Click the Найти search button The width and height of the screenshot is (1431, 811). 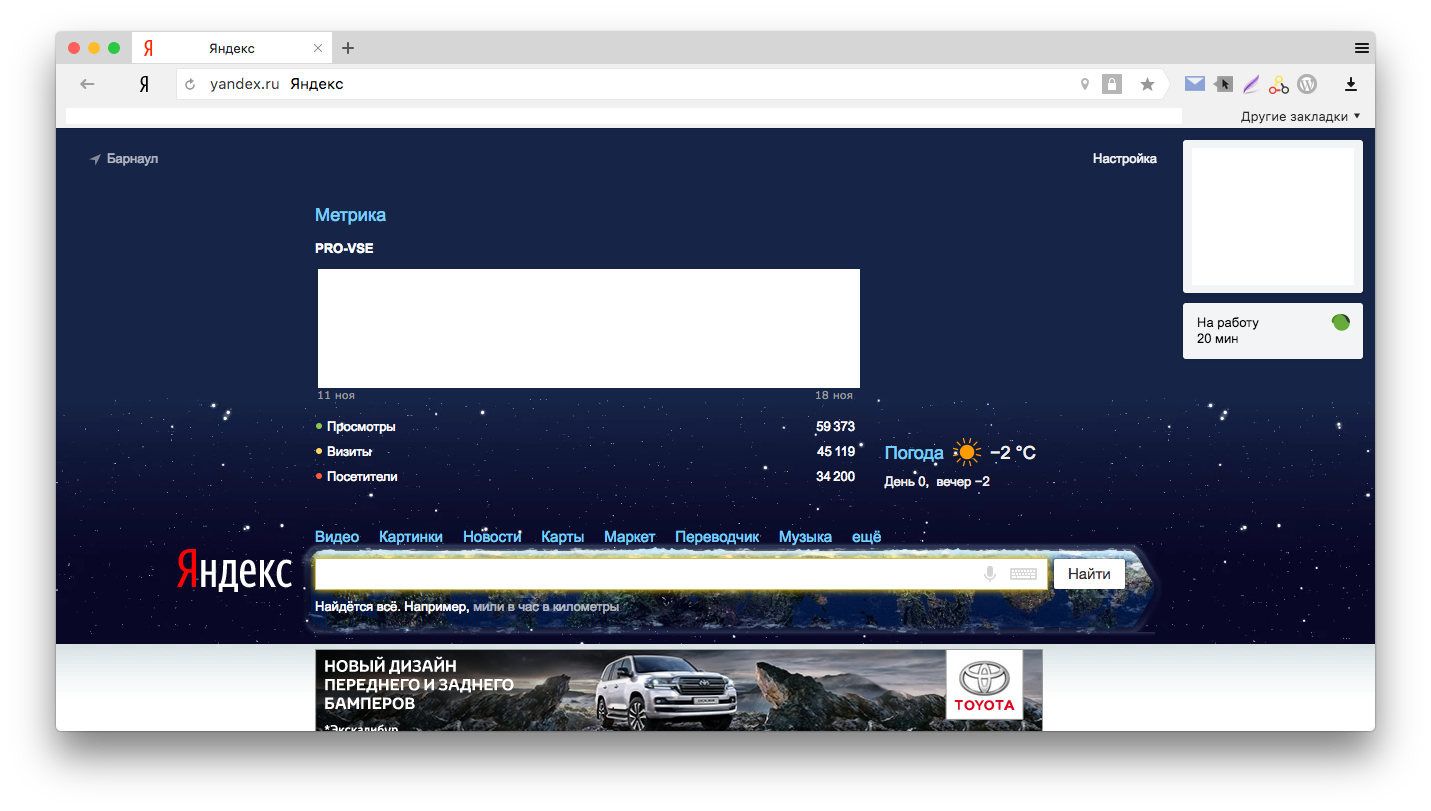click(x=1089, y=574)
